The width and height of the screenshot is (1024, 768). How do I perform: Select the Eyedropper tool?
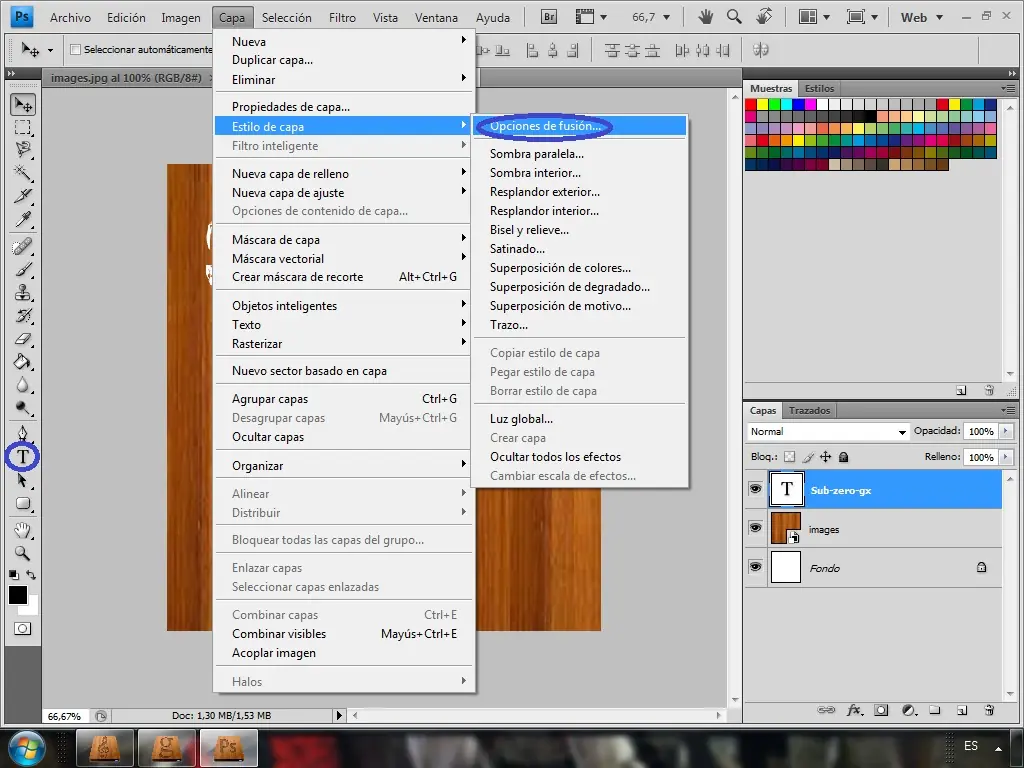23,219
